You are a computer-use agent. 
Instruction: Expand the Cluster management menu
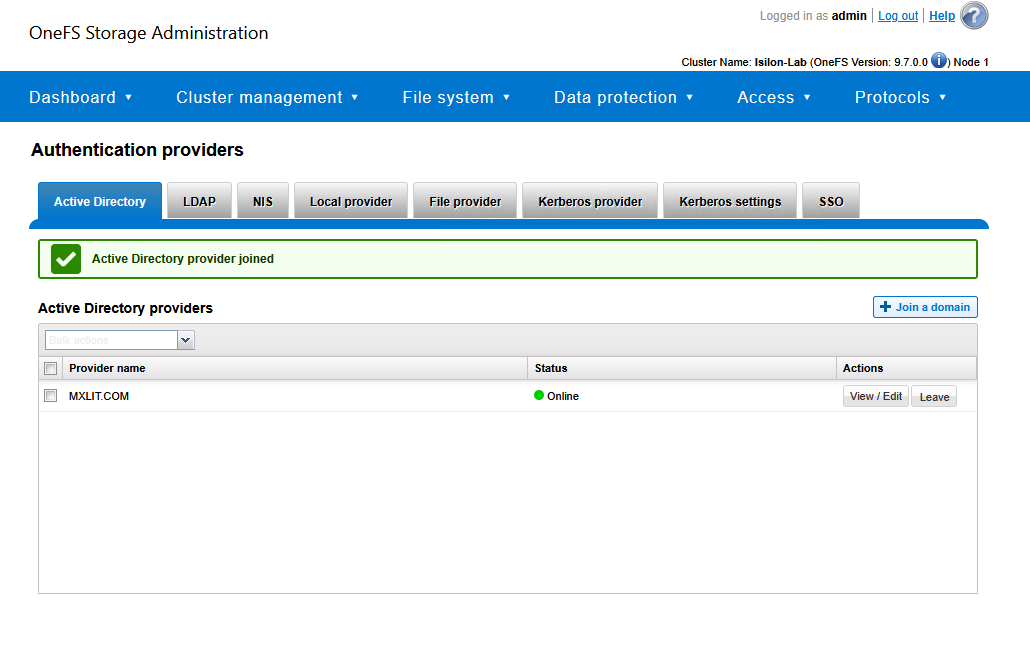point(267,97)
